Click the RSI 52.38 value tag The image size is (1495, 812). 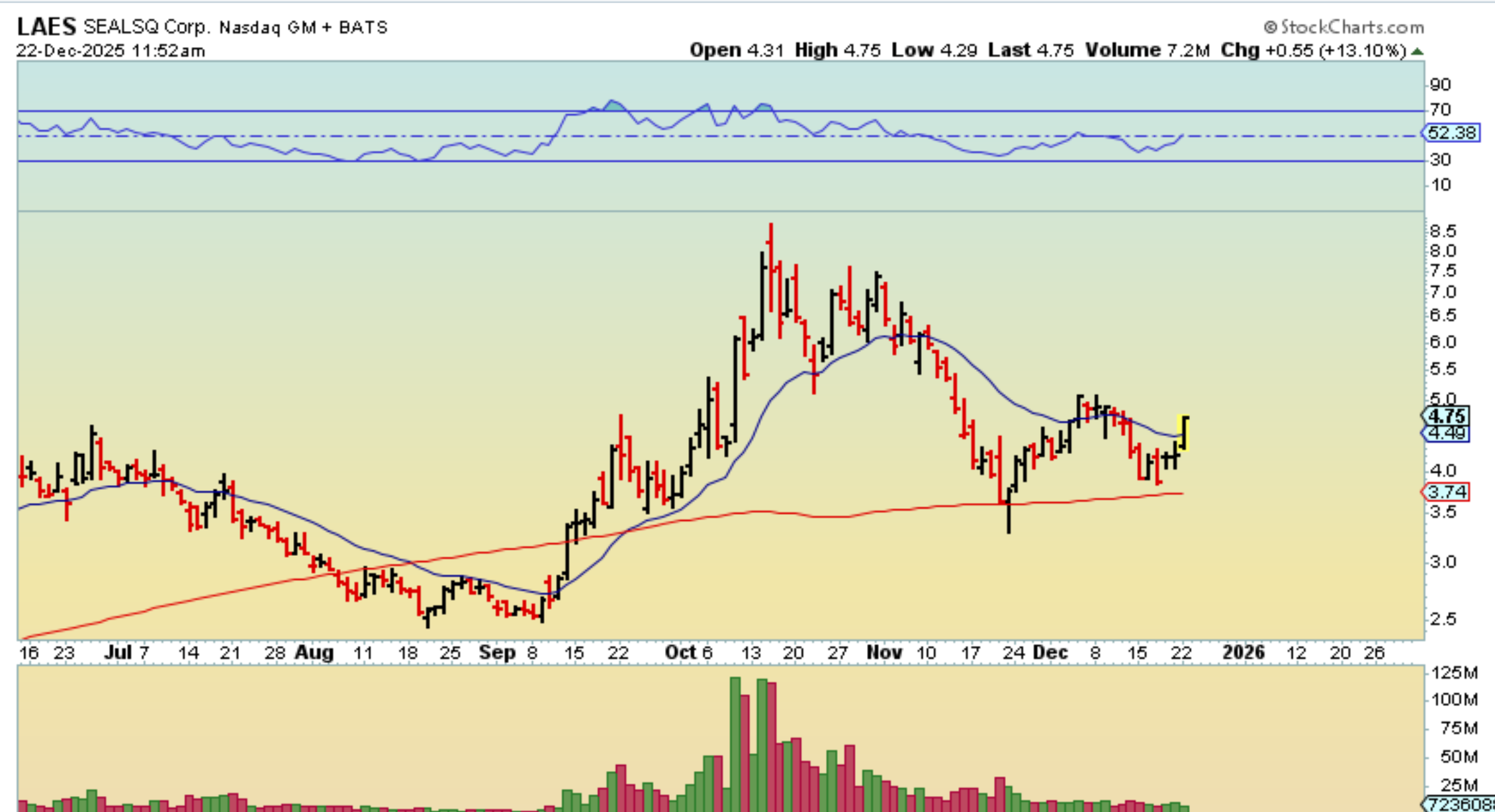[x=1451, y=133]
